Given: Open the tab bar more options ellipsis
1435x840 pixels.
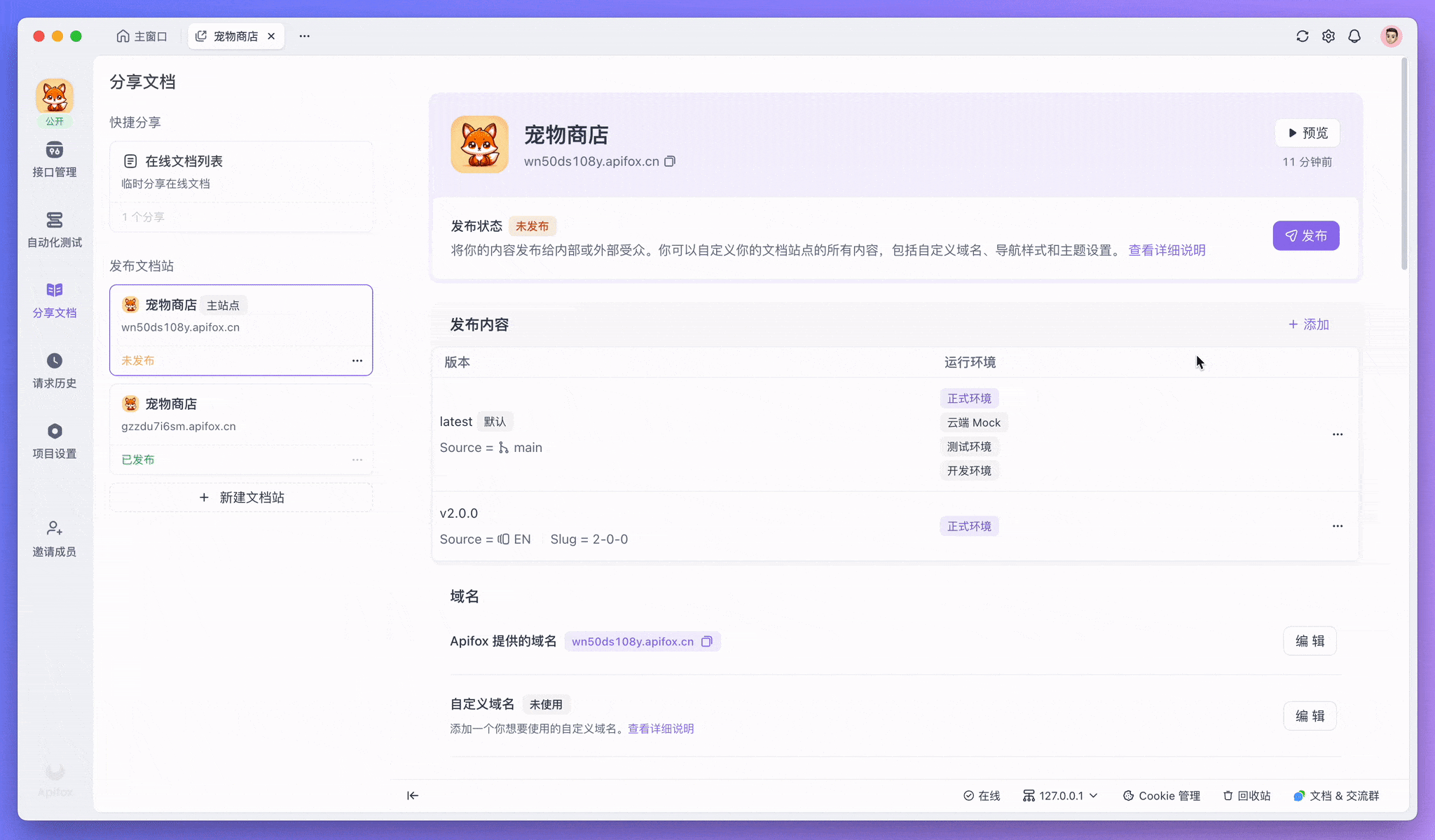Looking at the screenshot, I should [304, 36].
